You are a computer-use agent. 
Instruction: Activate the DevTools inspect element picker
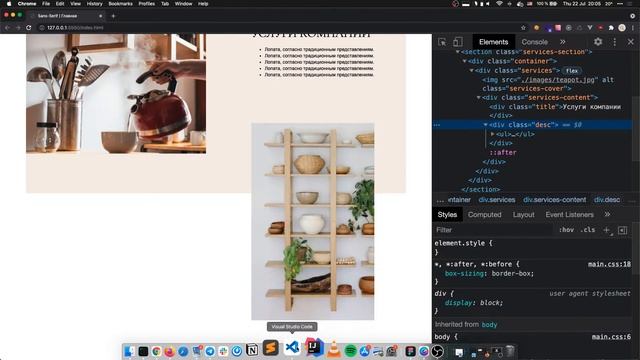[x=442, y=42]
